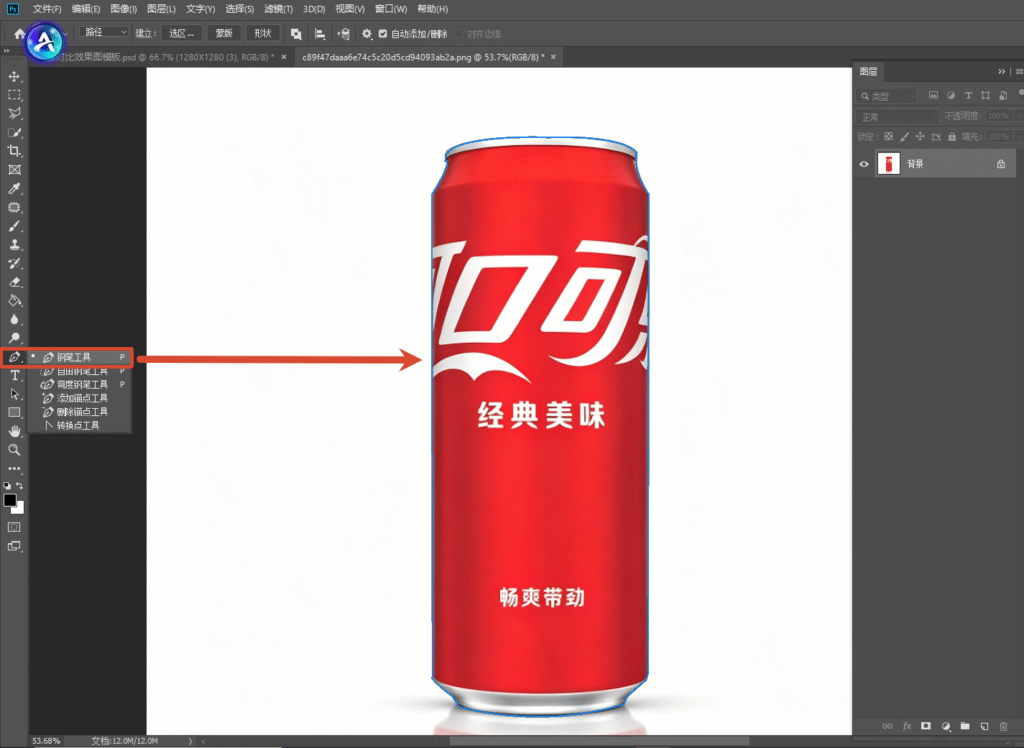Toggle Quick Mask mode icon
Screen dimensions: 1024x748
[x=14, y=527]
